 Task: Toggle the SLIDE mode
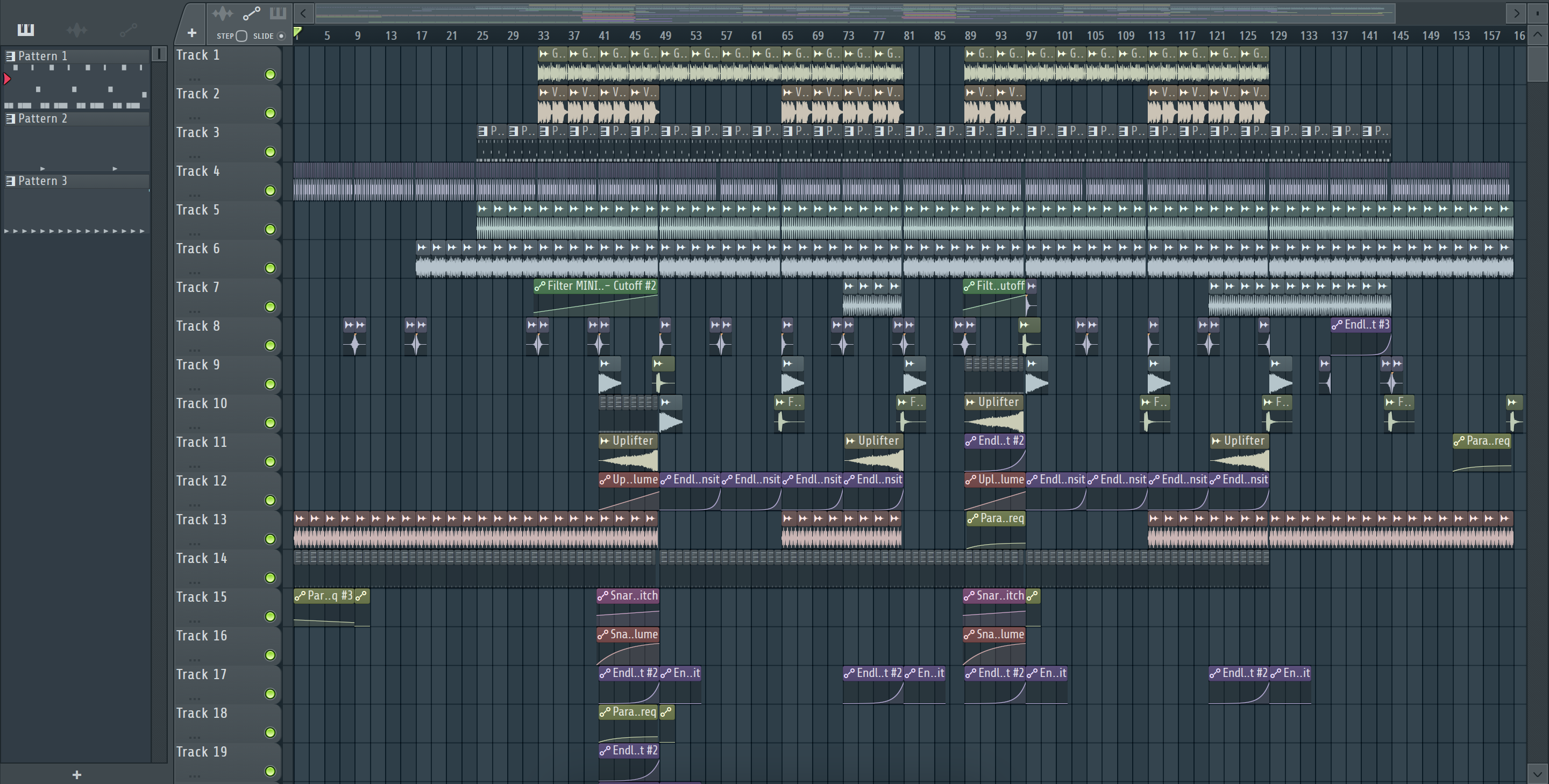281,36
